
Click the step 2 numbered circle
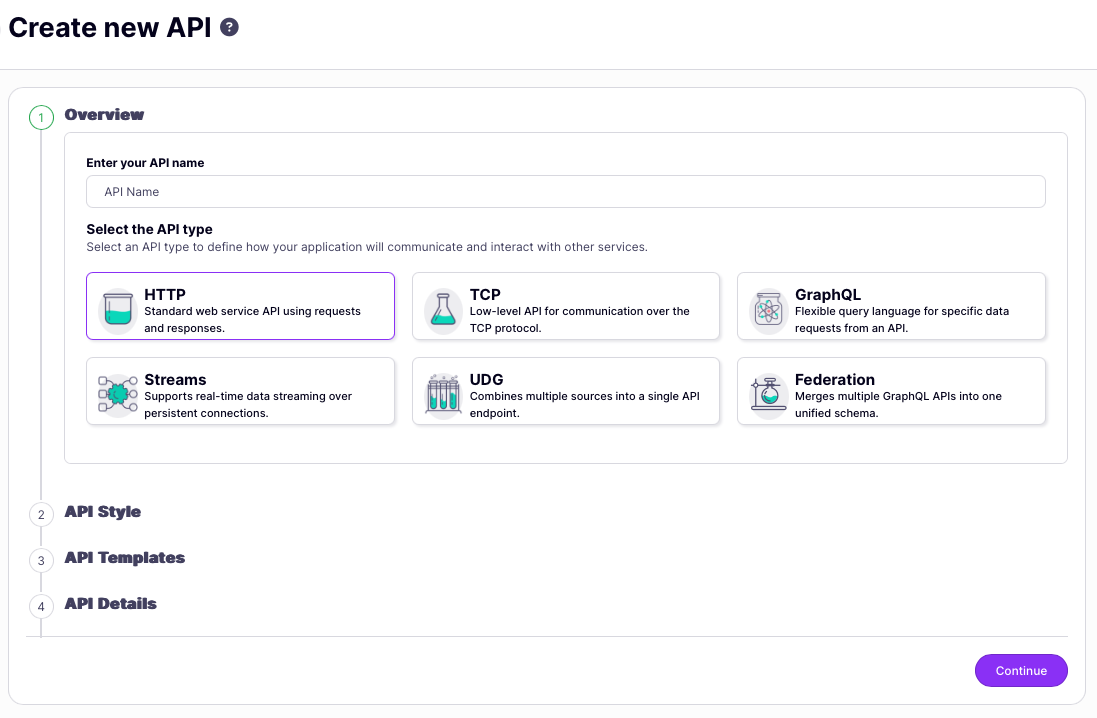point(41,513)
